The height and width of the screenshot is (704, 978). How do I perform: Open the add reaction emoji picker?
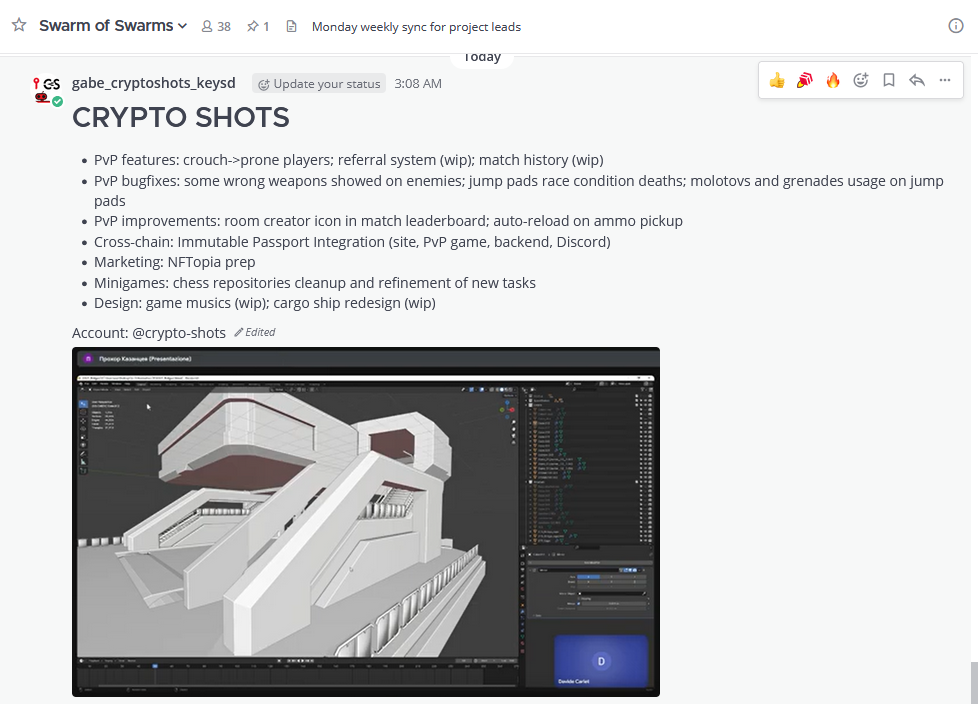[x=861, y=80]
